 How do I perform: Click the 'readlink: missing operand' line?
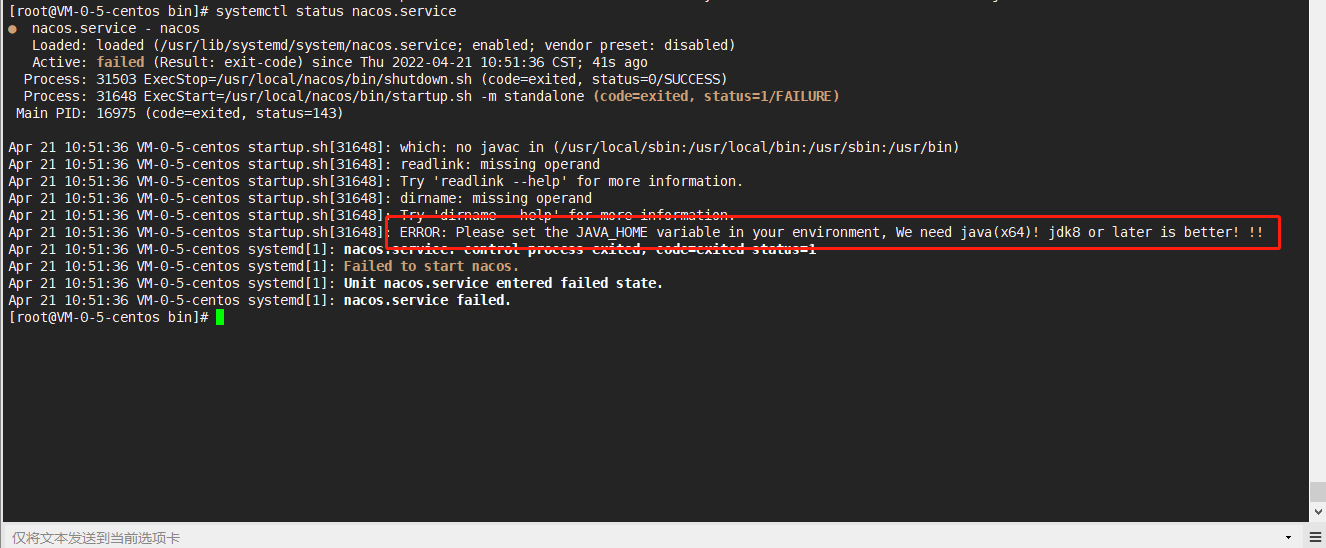[500, 164]
